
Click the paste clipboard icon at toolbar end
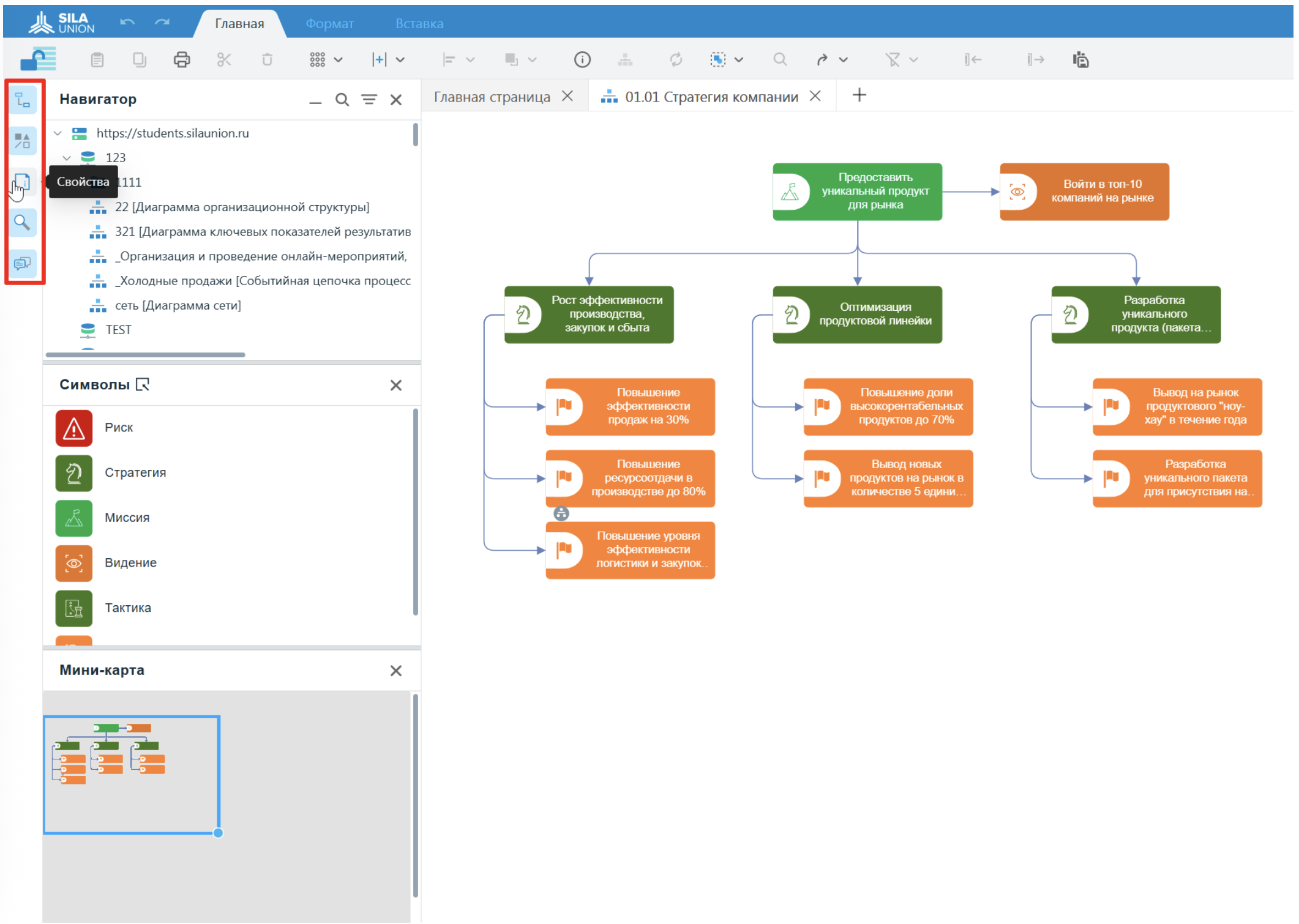pyautogui.click(x=1080, y=59)
